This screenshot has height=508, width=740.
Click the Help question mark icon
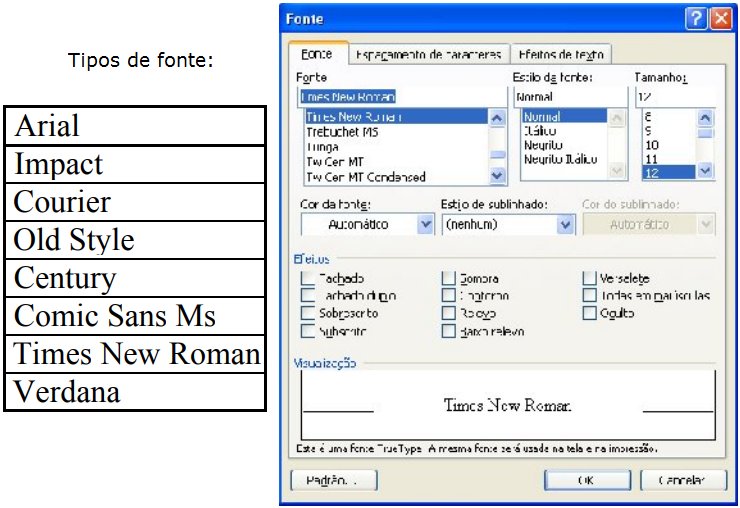click(x=696, y=19)
